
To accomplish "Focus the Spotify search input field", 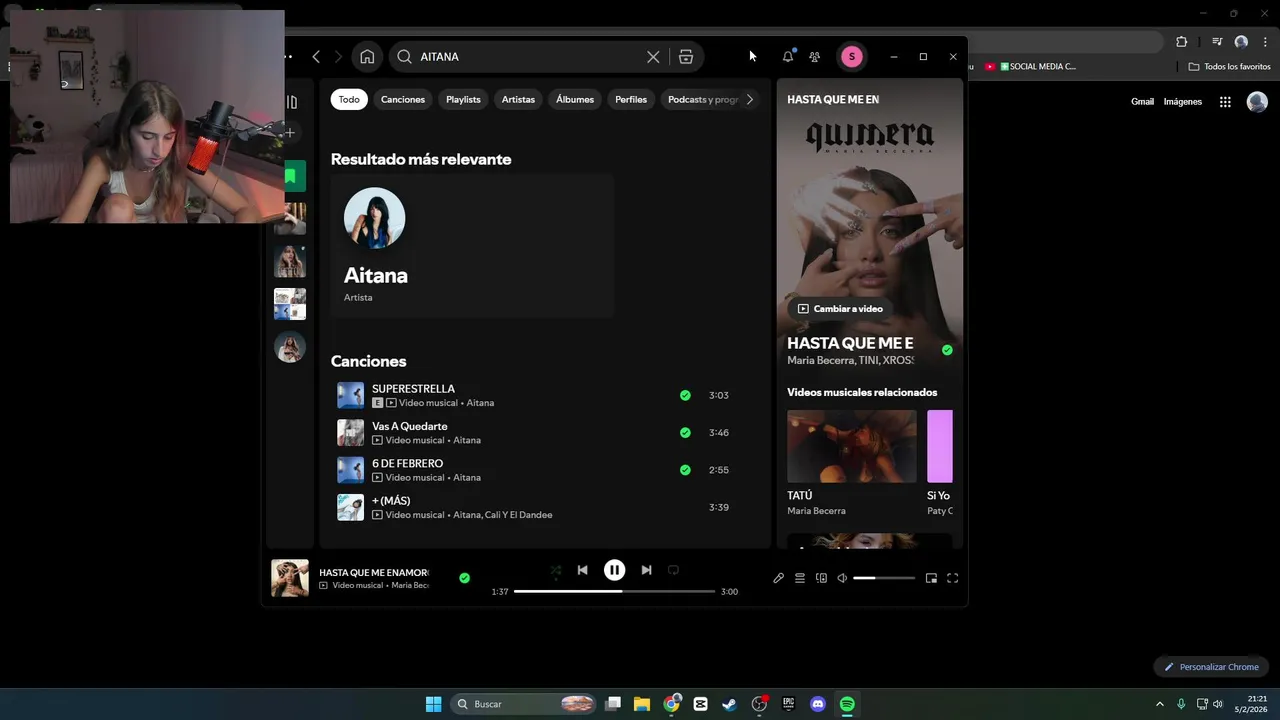I will [x=530, y=57].
